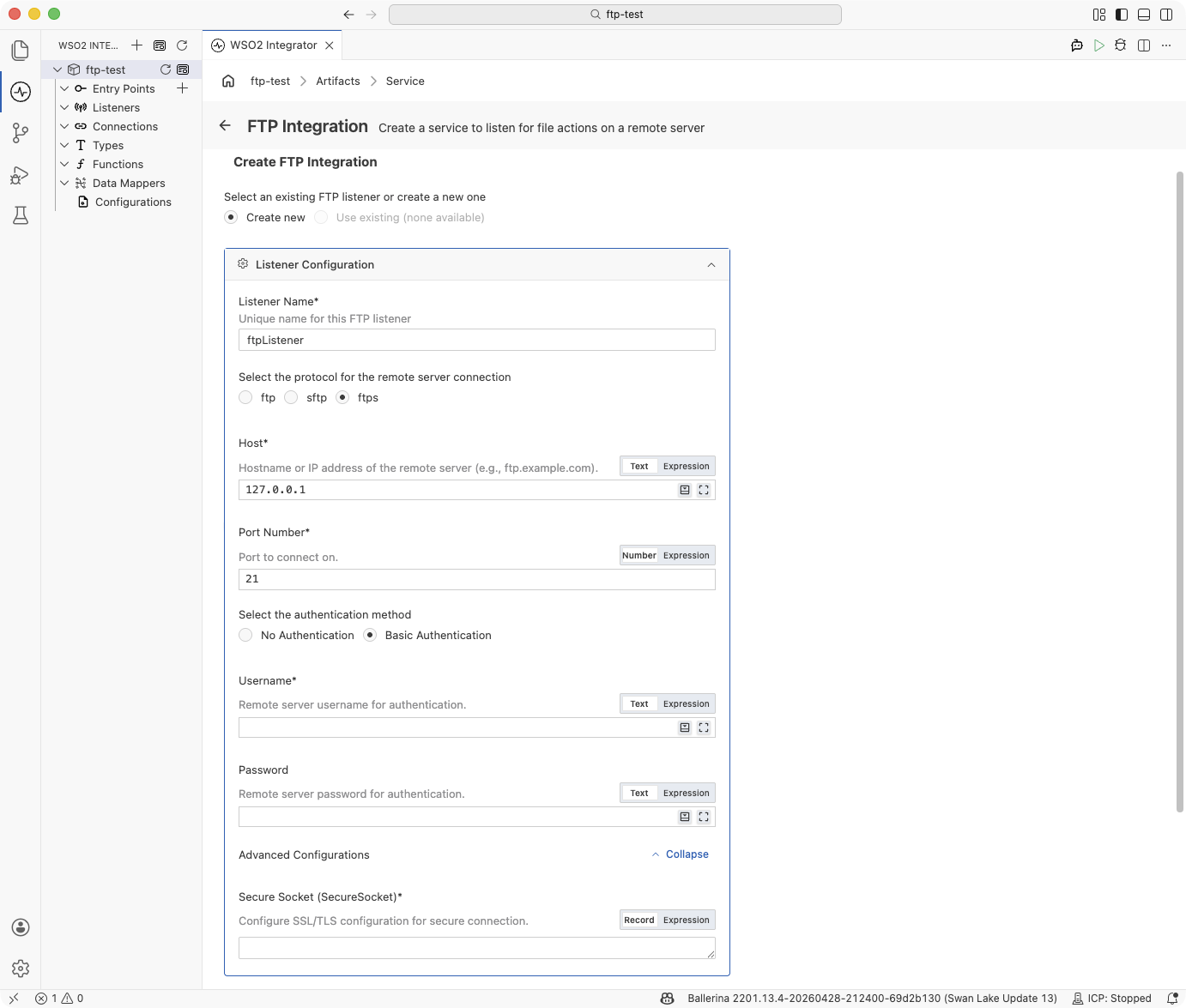Add an Entry Point with plus icon
This screenshot has width=1186, height=1008.
point(182,88)
